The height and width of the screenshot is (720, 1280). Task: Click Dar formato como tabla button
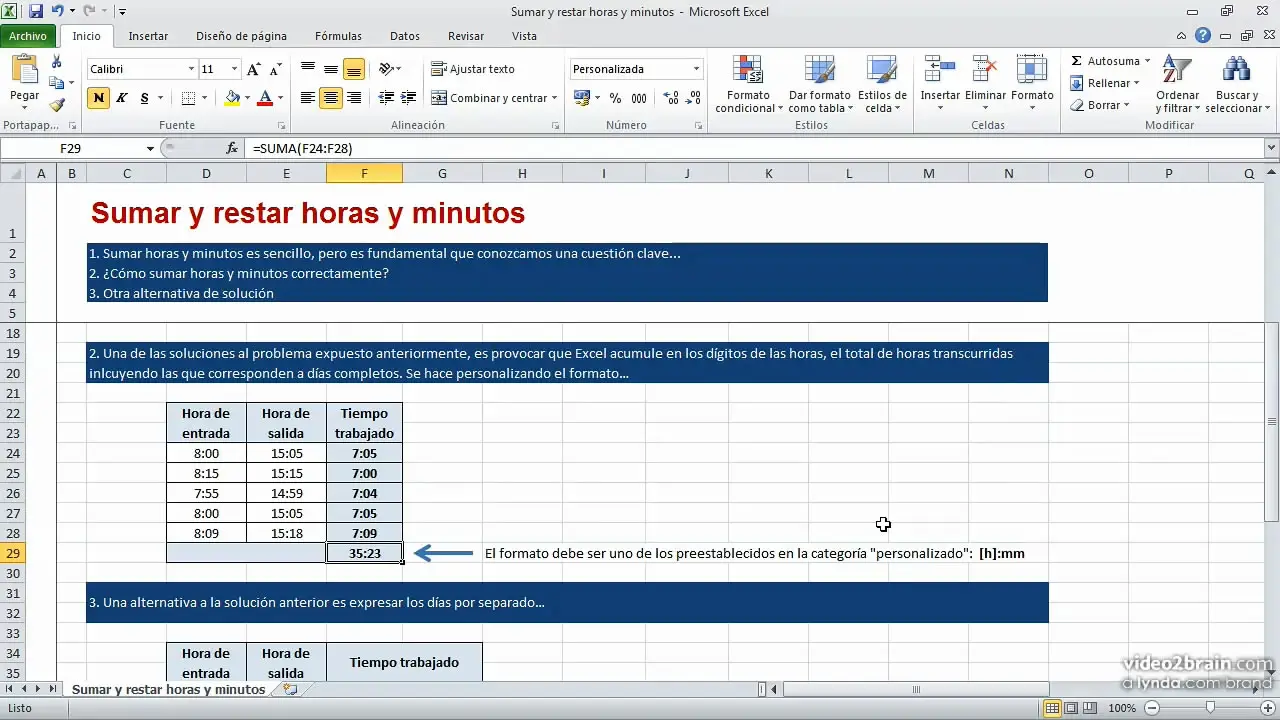pos(819,84)
